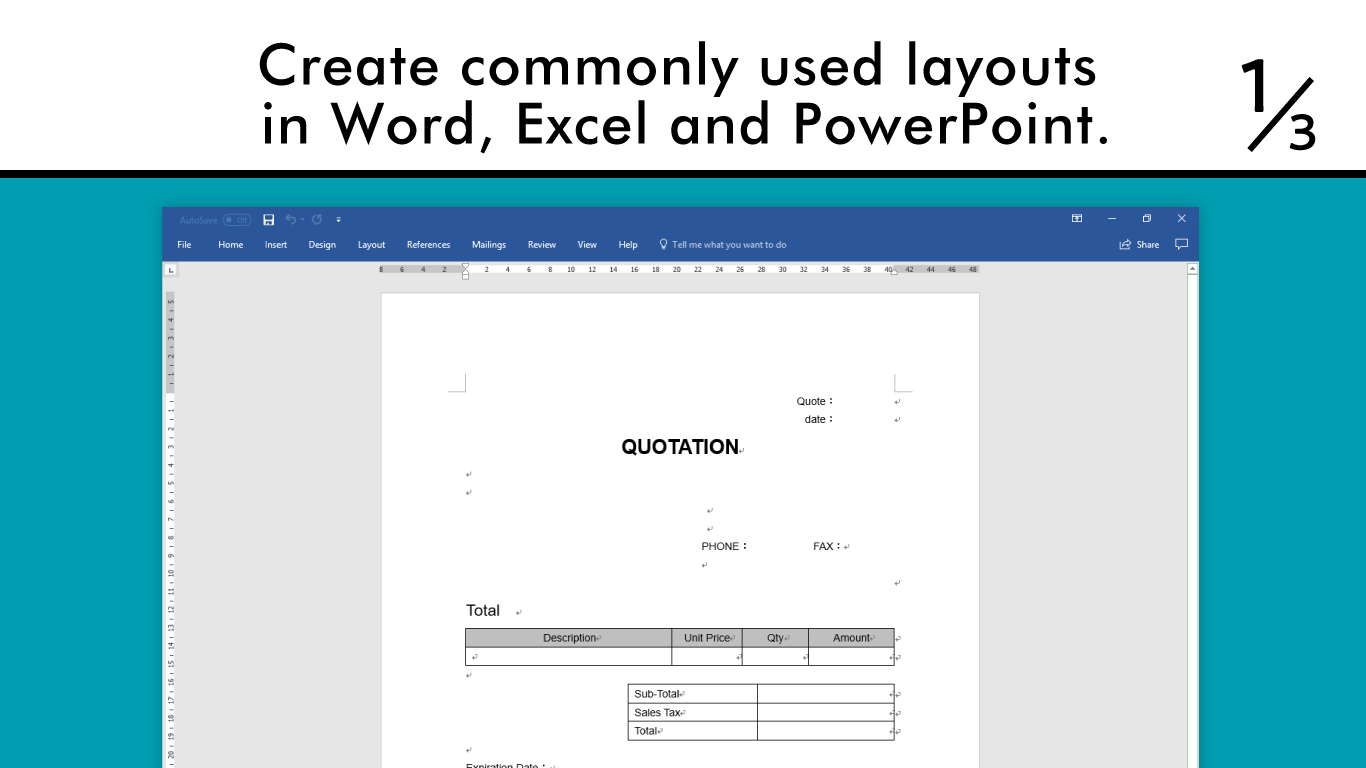Viewport: 1366px width, 768px height.
Task: Click the 'PHONE：' text
Action: pyautogui.click(x=725, y=546)
